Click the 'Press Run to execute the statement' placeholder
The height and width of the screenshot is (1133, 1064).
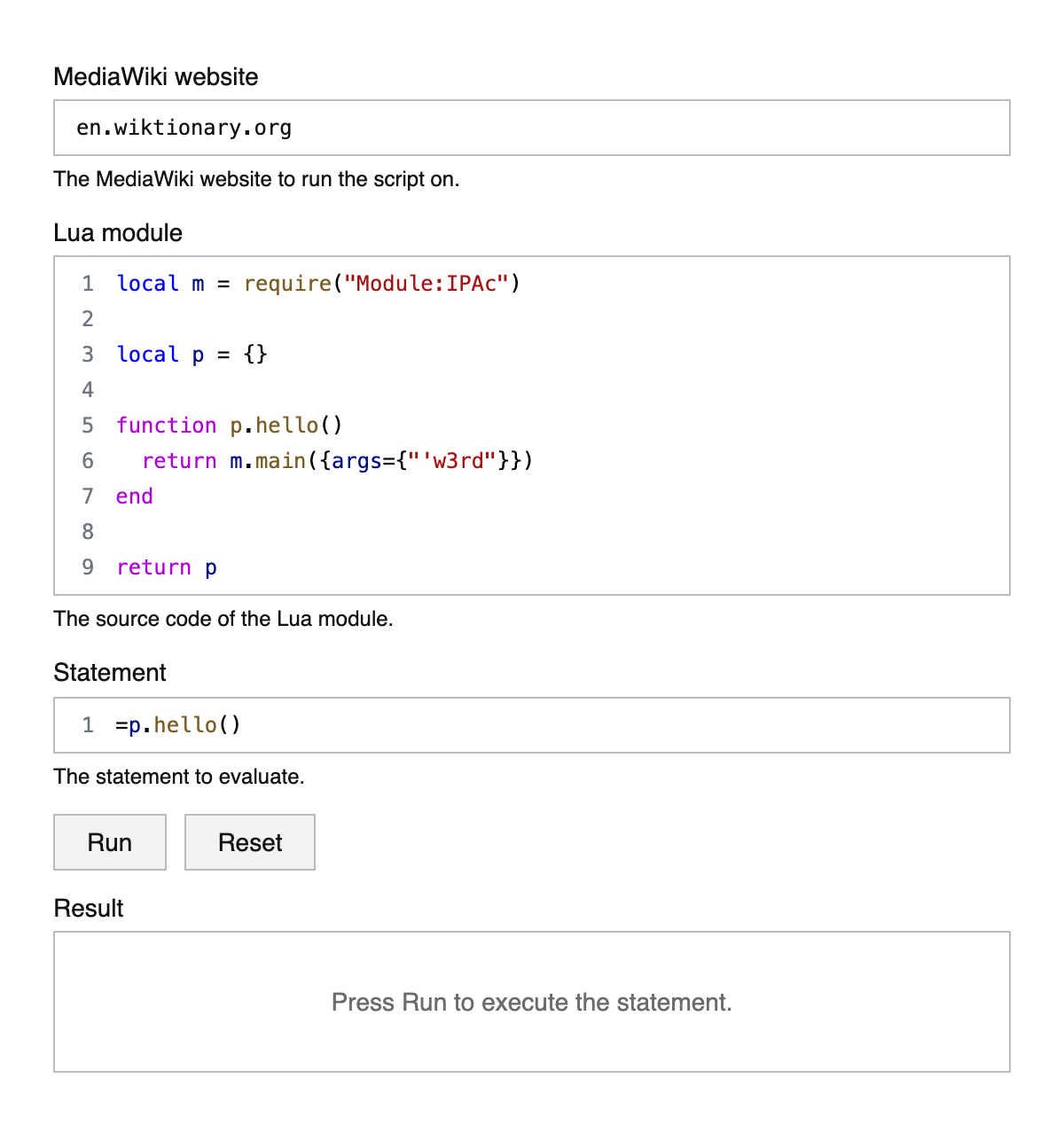point(532,1002)
